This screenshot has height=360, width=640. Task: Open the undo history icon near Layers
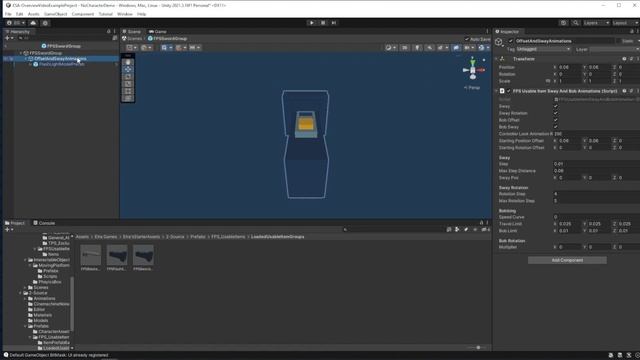(x=564, y=23)
